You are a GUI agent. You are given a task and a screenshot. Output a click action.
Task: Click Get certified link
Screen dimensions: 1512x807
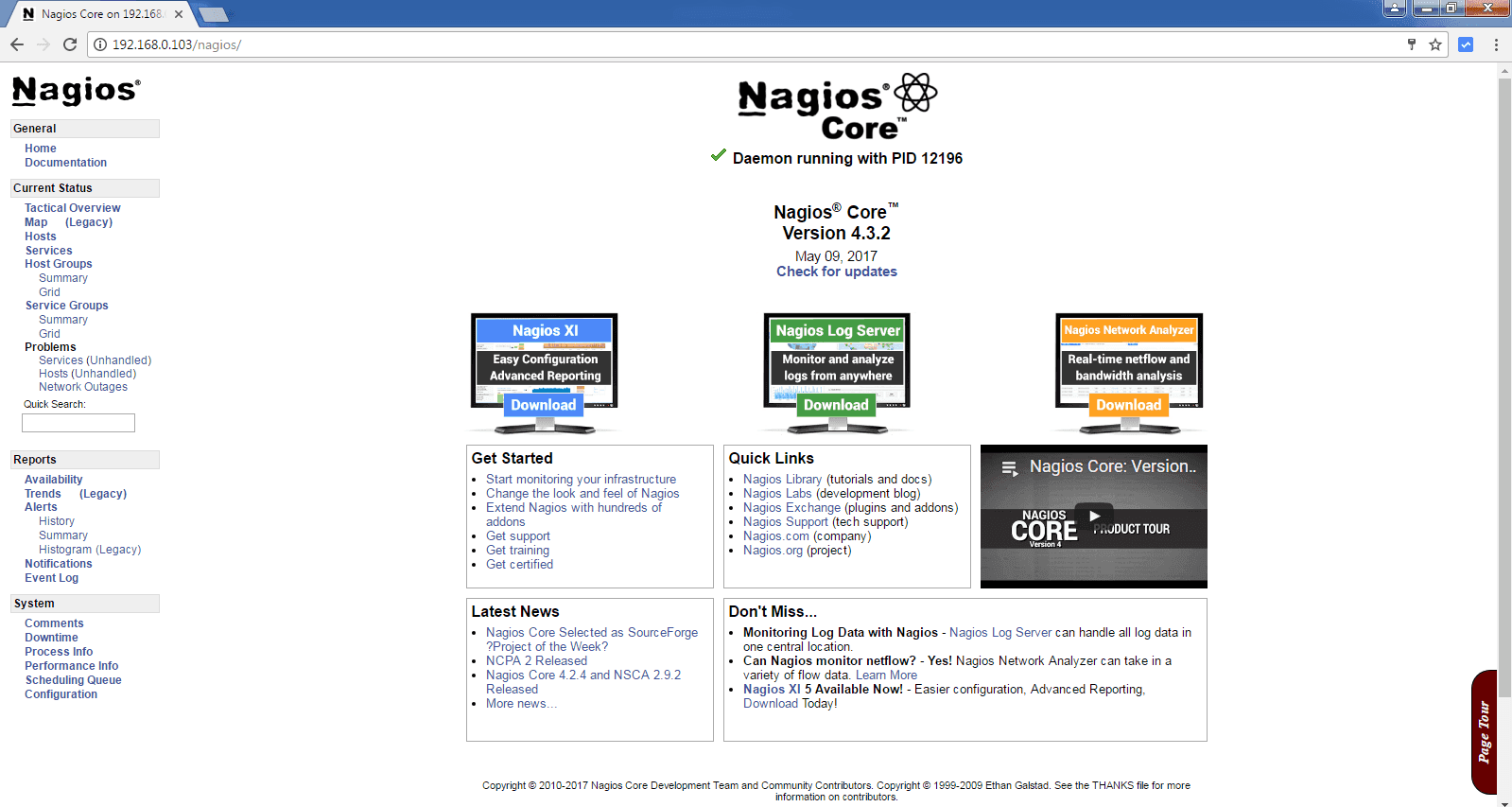tap(520, 565)
